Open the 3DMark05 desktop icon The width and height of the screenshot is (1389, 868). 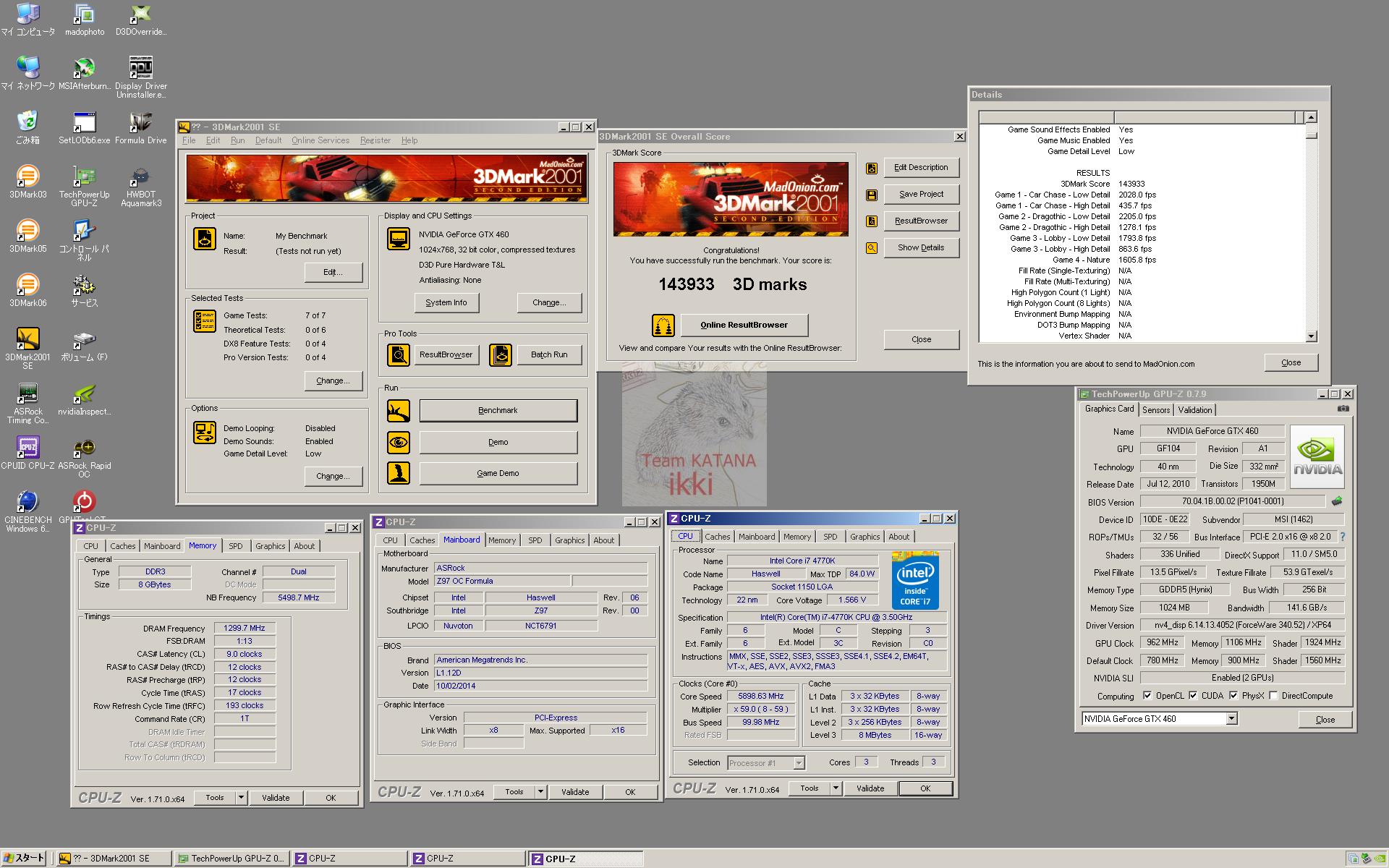(27, 236)
